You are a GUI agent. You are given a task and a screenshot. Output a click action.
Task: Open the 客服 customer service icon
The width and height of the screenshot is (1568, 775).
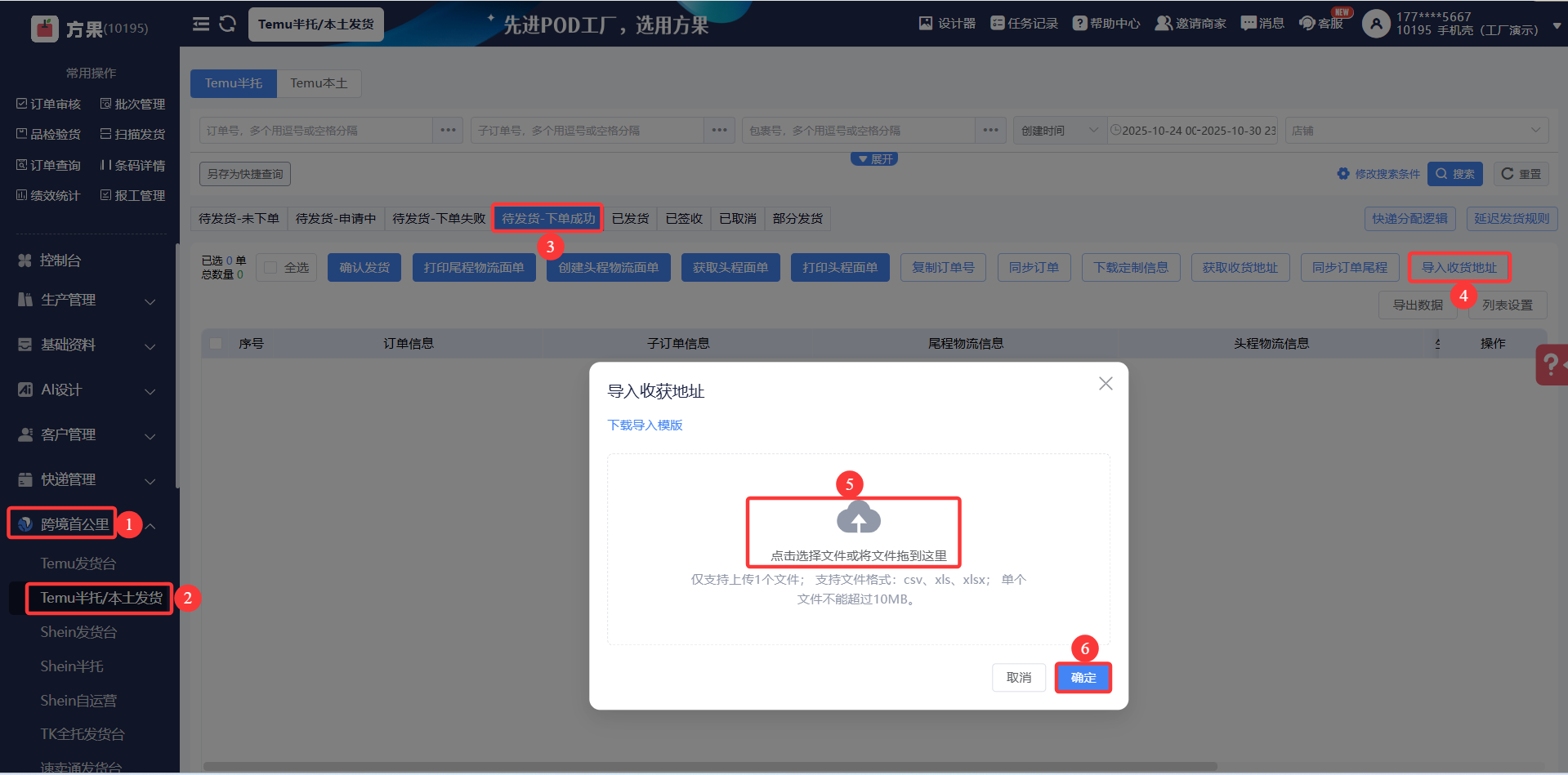[1307, 23]
